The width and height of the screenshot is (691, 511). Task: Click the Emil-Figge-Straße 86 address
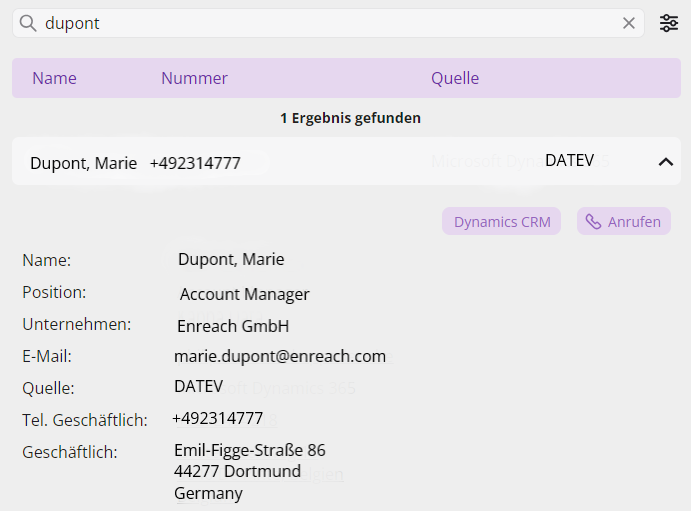coord(250,450)
